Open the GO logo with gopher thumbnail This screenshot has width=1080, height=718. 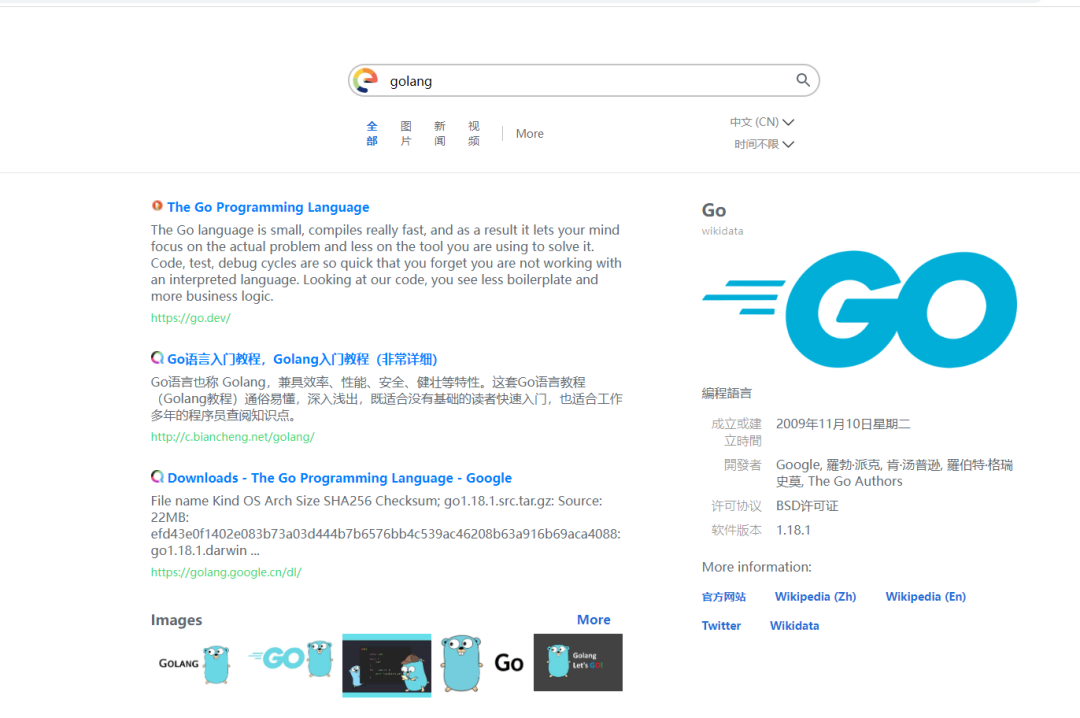(x=291, y=659)
